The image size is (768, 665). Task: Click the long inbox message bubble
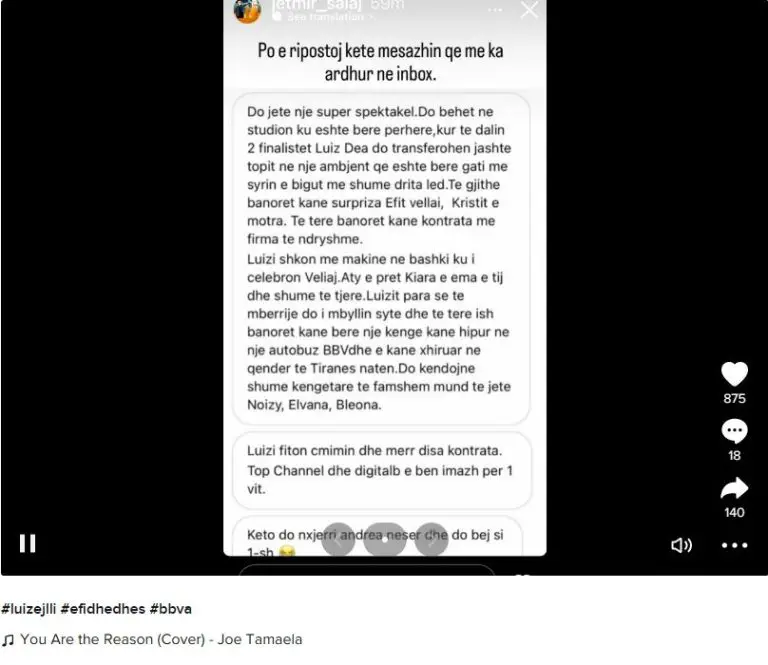[x=381, y=259]
